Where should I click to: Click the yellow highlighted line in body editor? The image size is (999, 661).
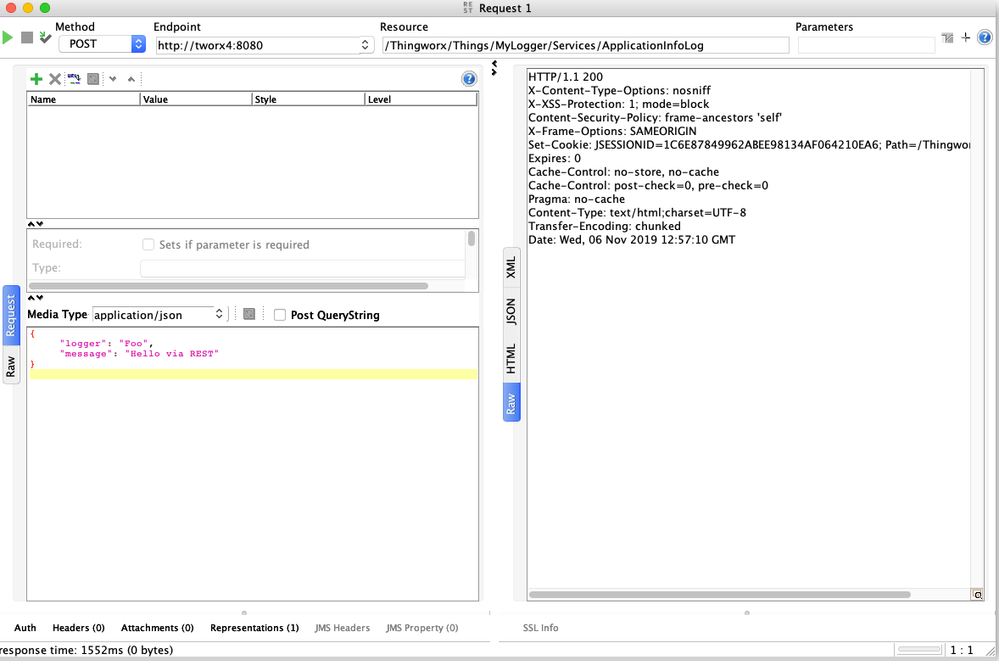tap(253, 374)
